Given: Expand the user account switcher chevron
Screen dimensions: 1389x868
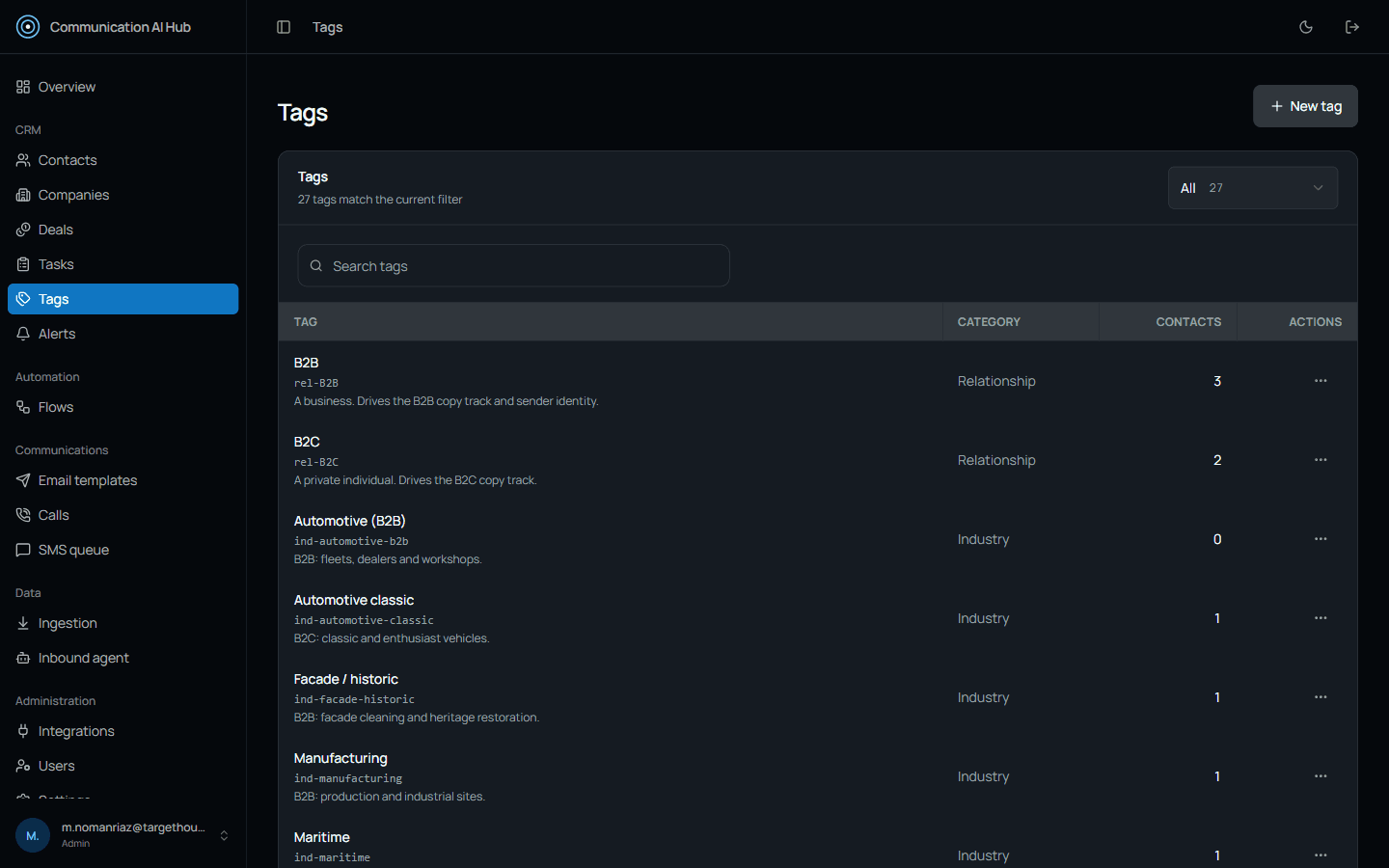Looking at the screenshot, I should point(224,835).
